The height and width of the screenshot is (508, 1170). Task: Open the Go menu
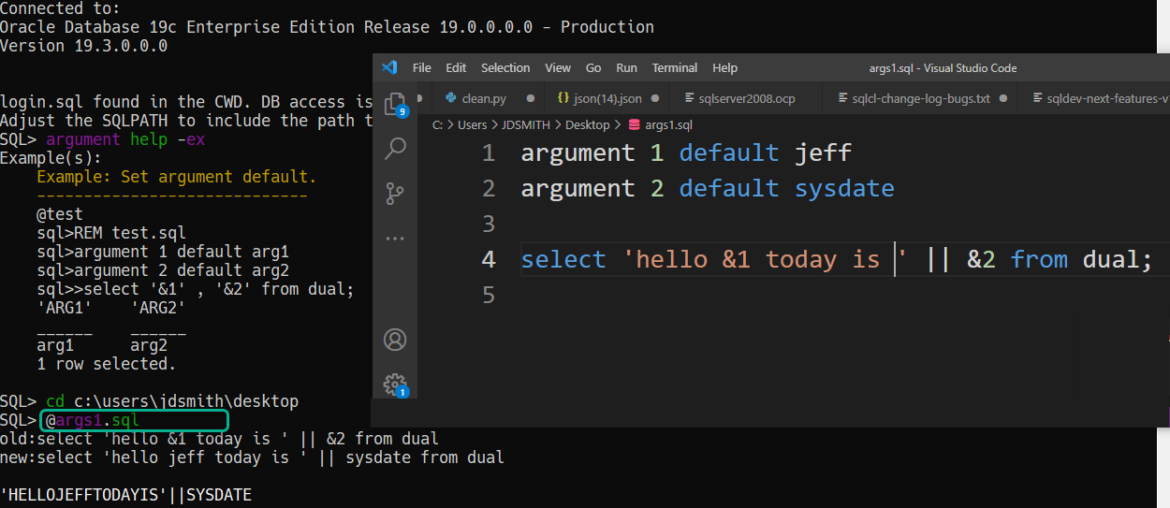coord(593,68)
